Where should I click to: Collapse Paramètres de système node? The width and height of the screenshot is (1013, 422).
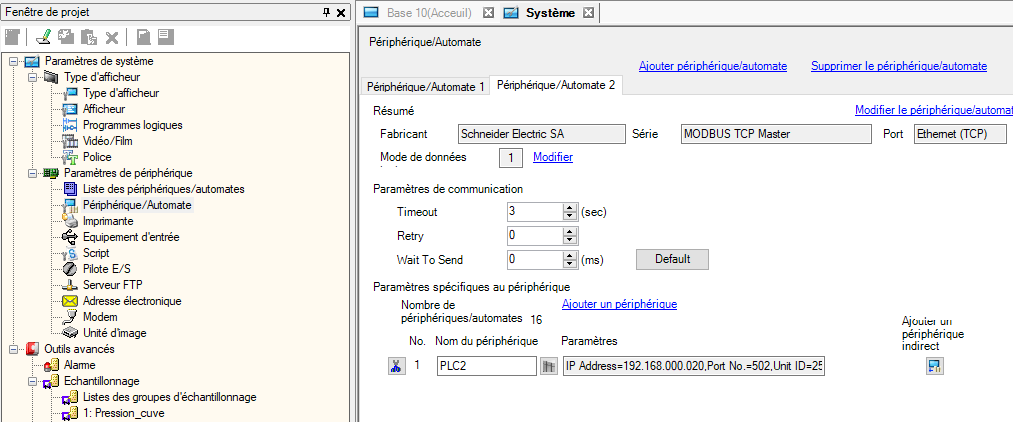pos(13,61)
